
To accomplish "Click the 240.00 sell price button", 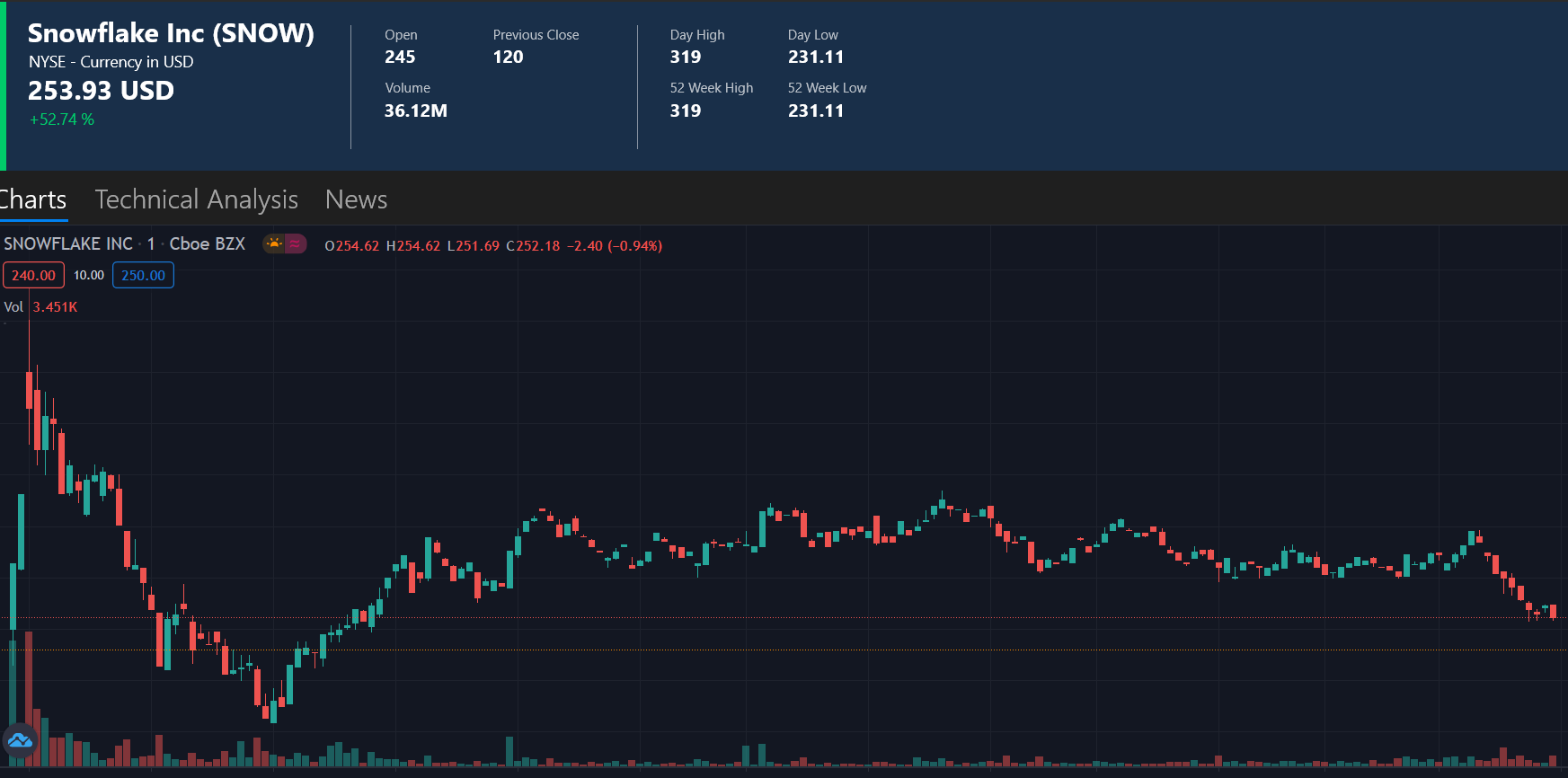I will 33,275.
